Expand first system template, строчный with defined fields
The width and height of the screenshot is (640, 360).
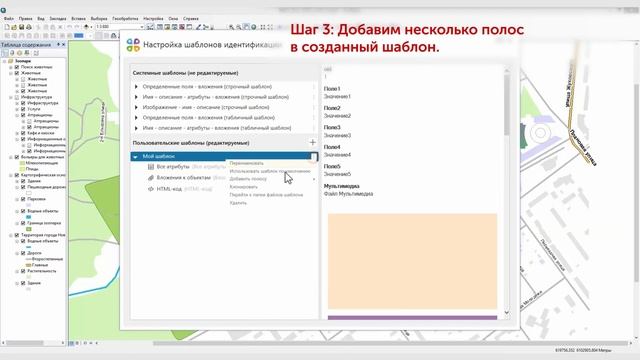[x=136, y=87]
